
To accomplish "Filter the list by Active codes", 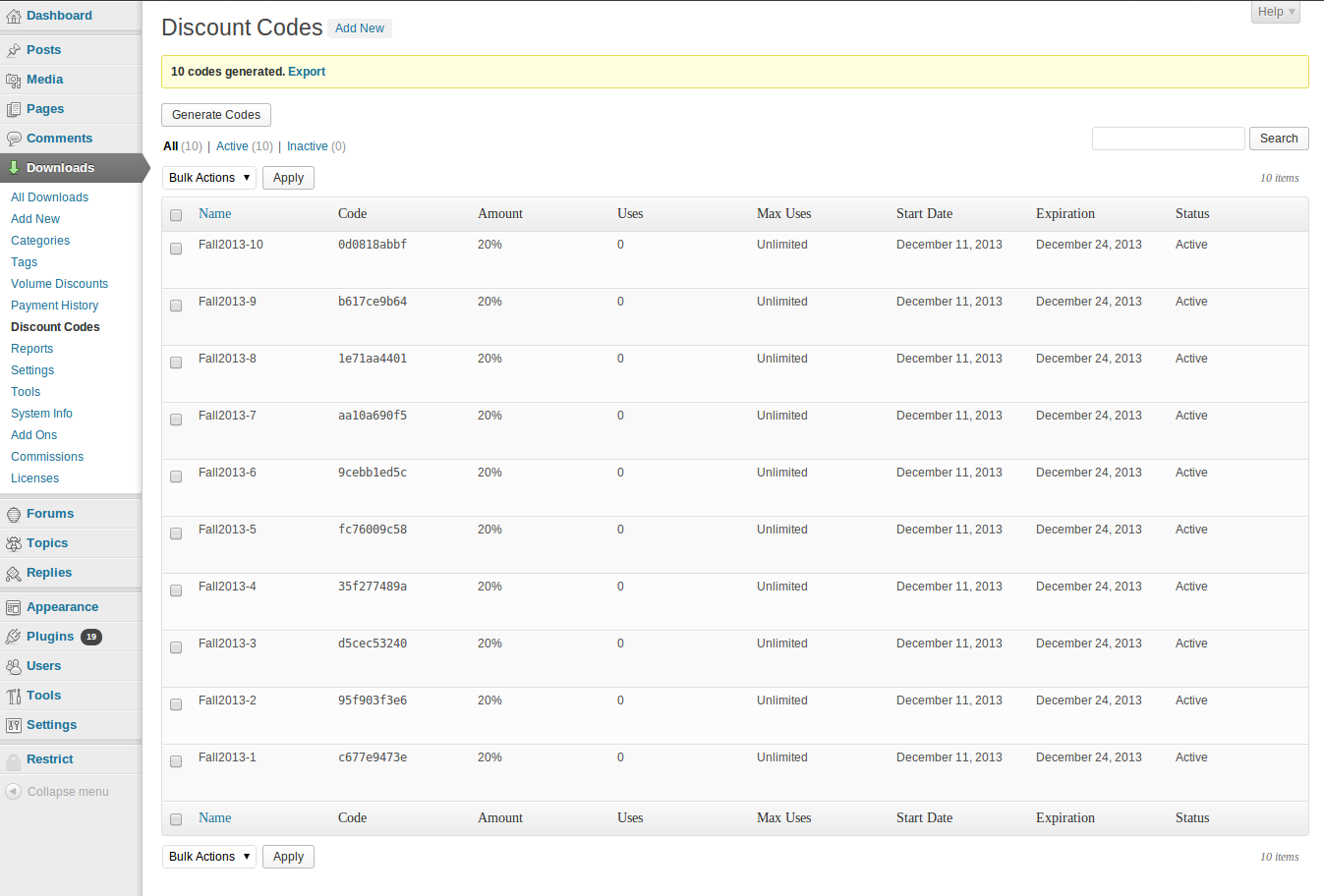I will pyautogui.click(x=232, y=146).
